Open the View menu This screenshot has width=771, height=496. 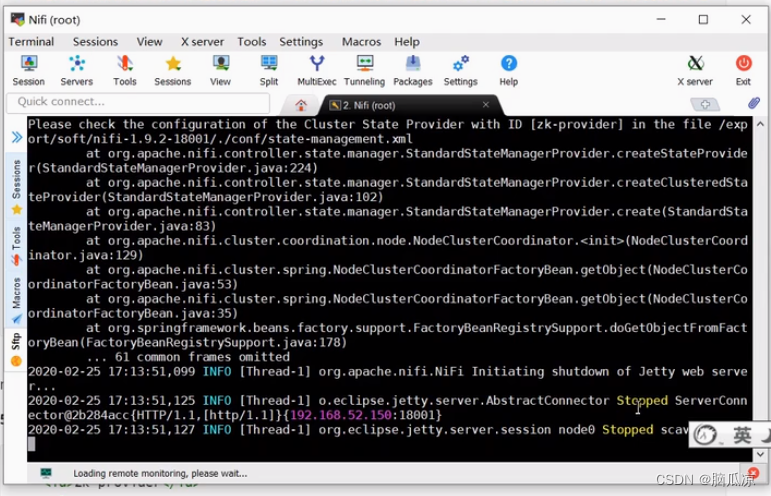pos(149,42)
